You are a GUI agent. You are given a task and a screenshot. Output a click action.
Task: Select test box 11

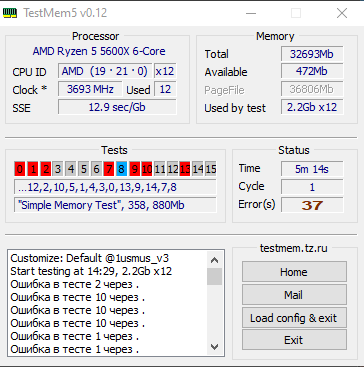159,169
